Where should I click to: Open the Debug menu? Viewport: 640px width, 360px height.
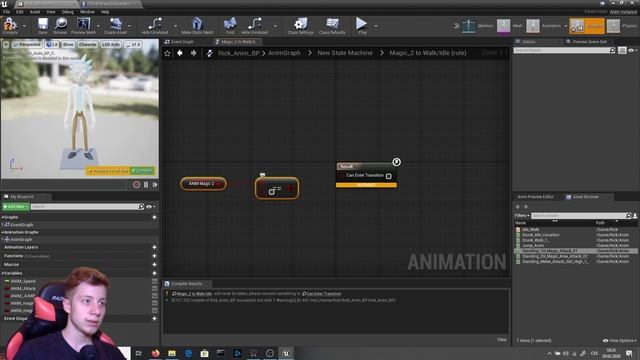(67, 12)
